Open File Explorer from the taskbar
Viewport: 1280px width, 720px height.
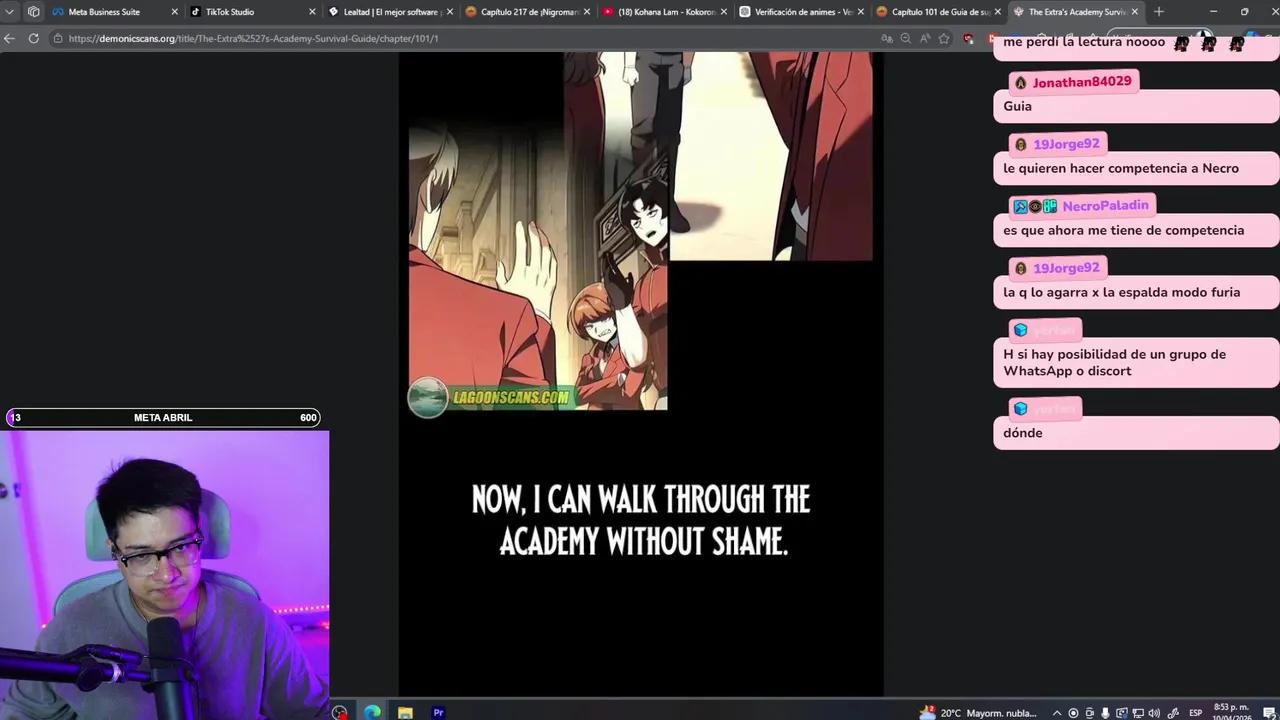point(405,712)
